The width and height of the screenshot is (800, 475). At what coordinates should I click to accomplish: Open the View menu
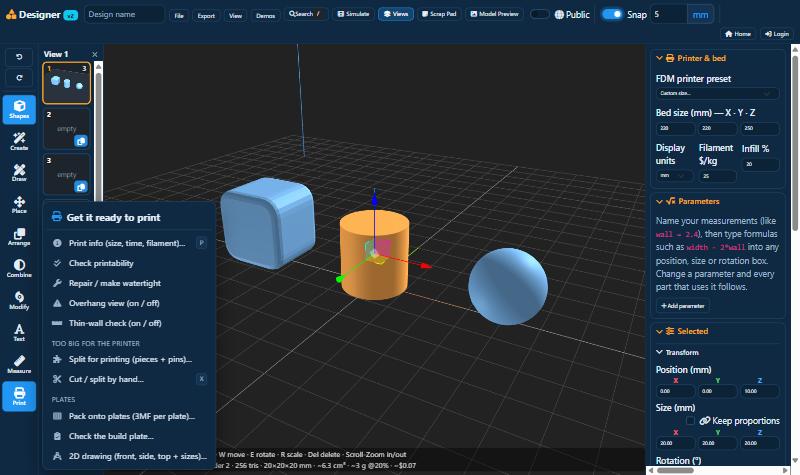pos(235,15)
